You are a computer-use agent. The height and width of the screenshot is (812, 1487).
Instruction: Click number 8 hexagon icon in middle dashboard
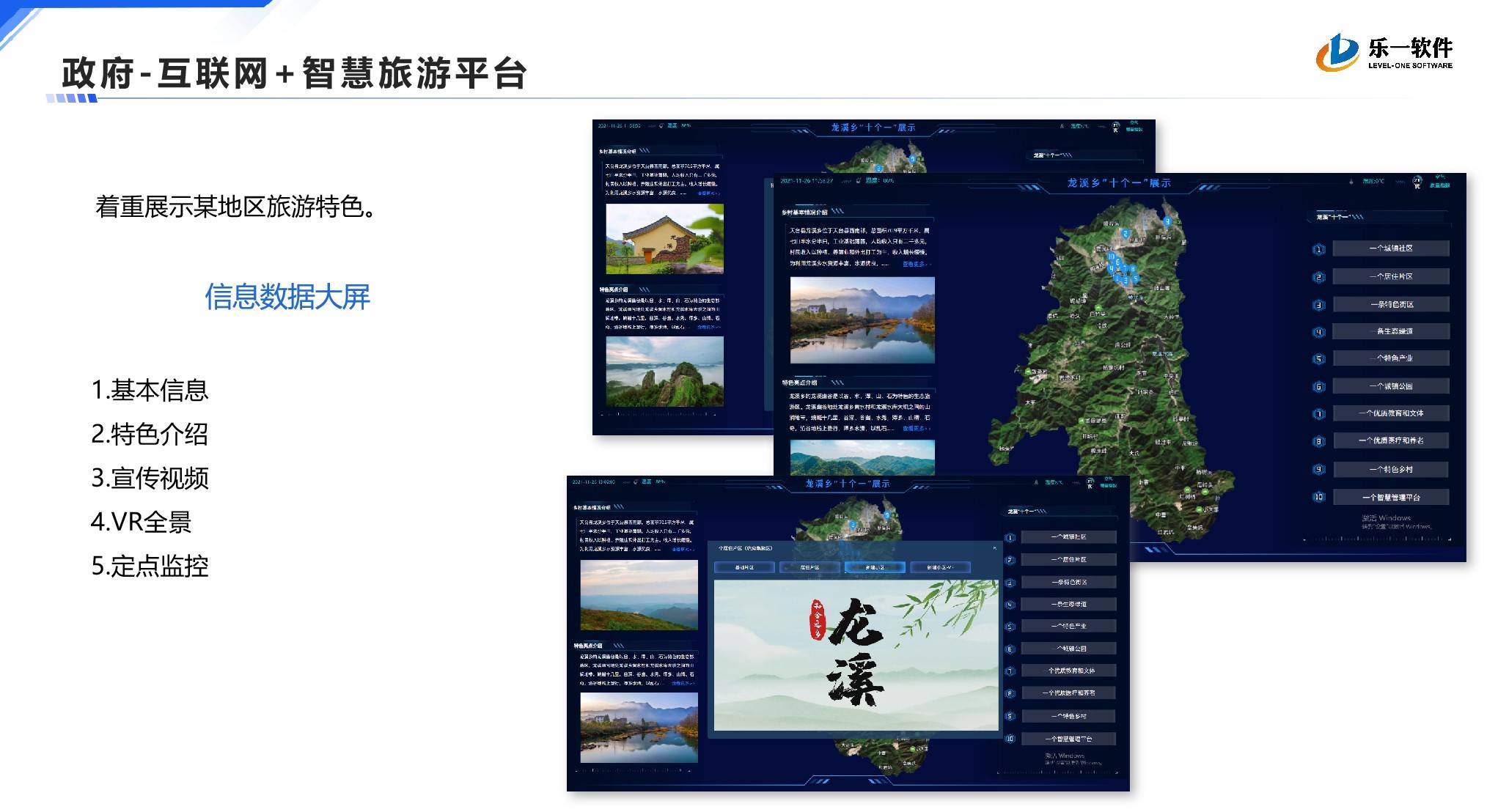[1318, 441]
